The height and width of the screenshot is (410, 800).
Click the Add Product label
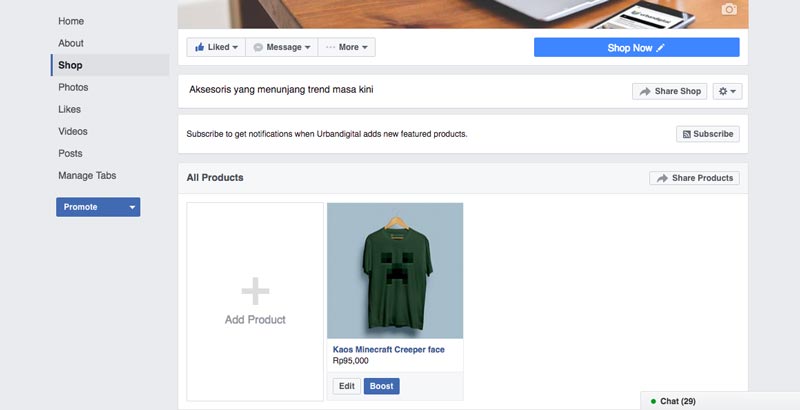(255, 320)
